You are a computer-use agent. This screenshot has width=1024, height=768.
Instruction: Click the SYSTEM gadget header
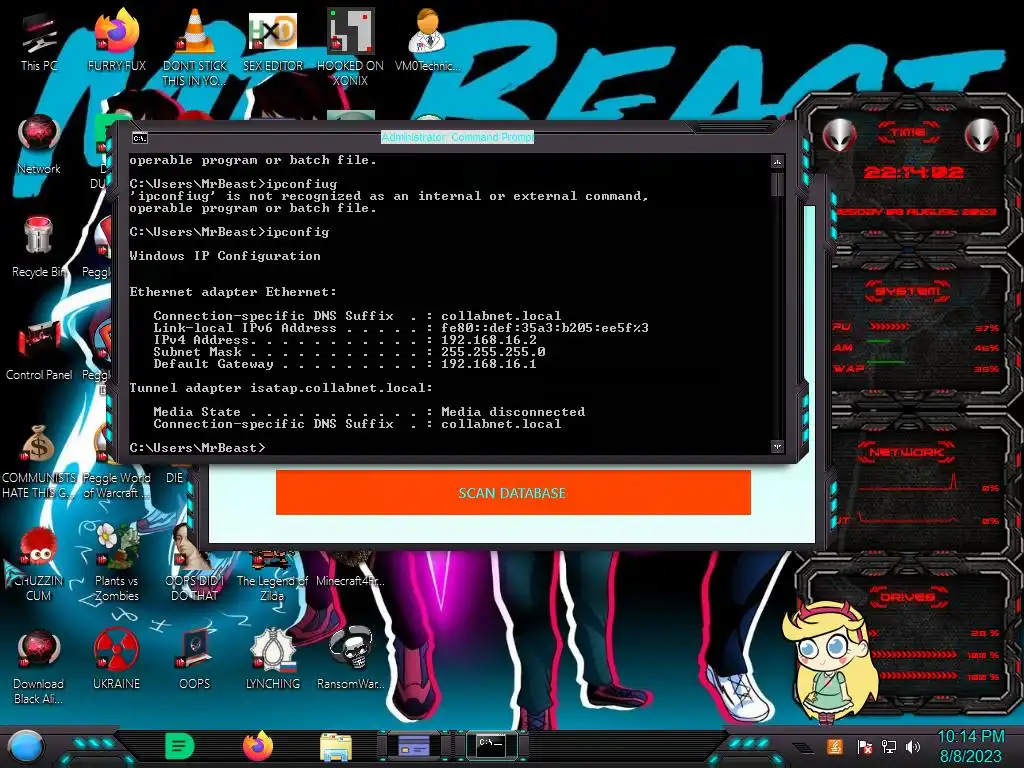[908, 291]
